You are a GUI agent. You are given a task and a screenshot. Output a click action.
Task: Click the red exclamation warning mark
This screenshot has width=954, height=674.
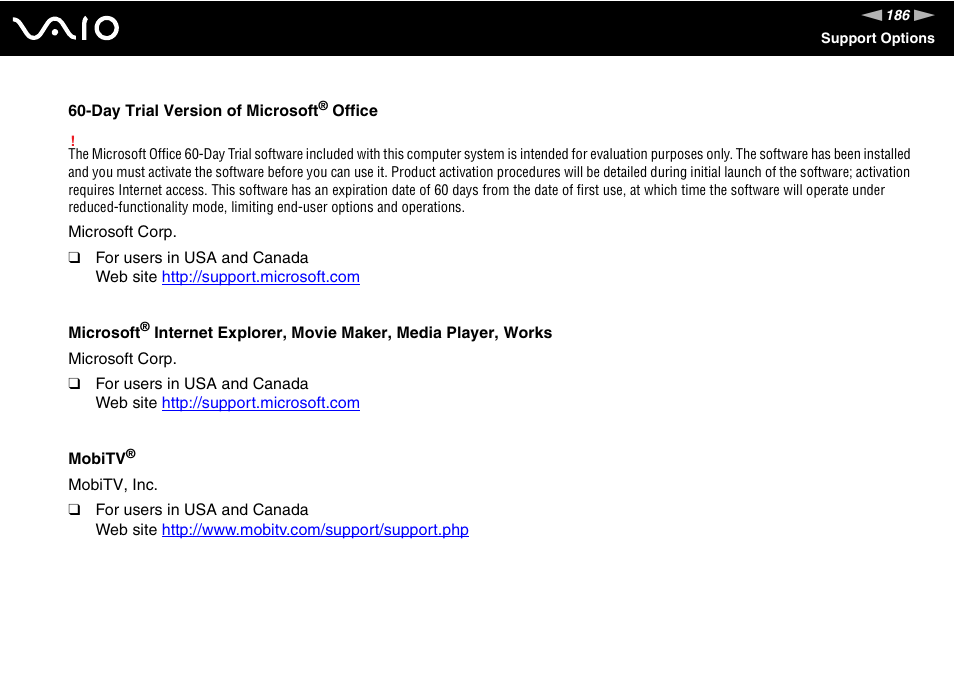point(72,141)
